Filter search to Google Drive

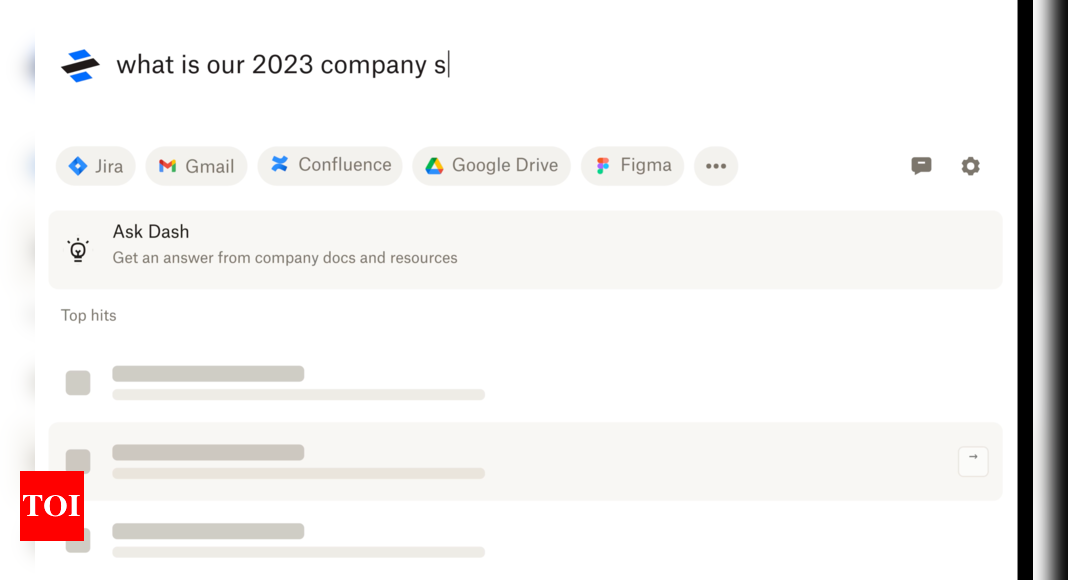[x=492, y=165]
